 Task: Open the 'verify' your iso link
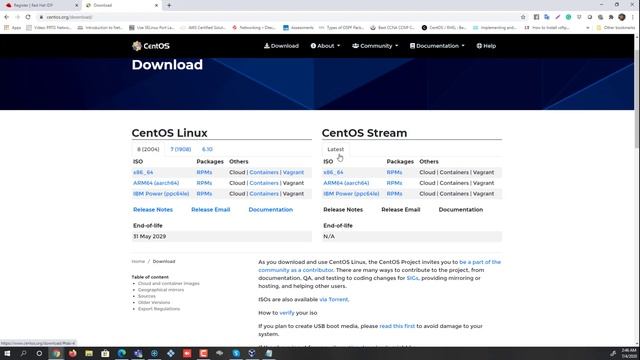point(287,313)
